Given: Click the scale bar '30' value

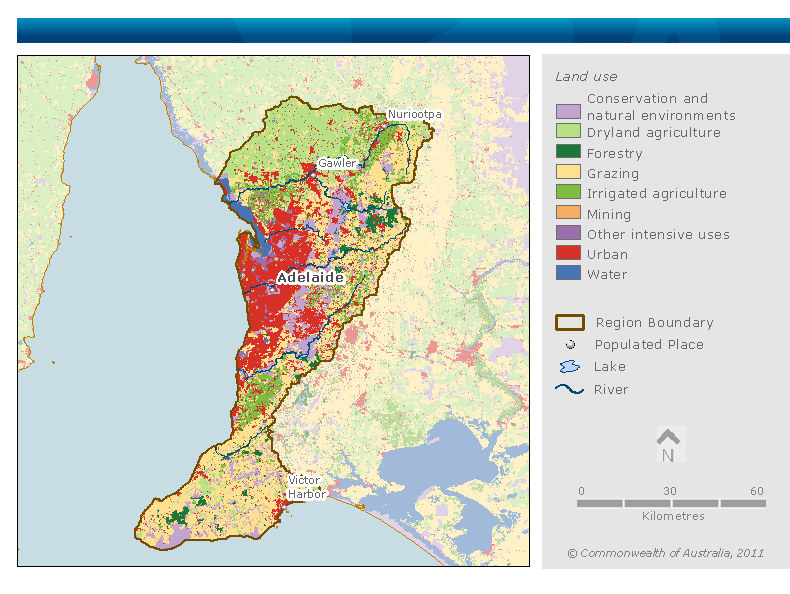Looking at the screenshot, I should (x=670, y=491).
